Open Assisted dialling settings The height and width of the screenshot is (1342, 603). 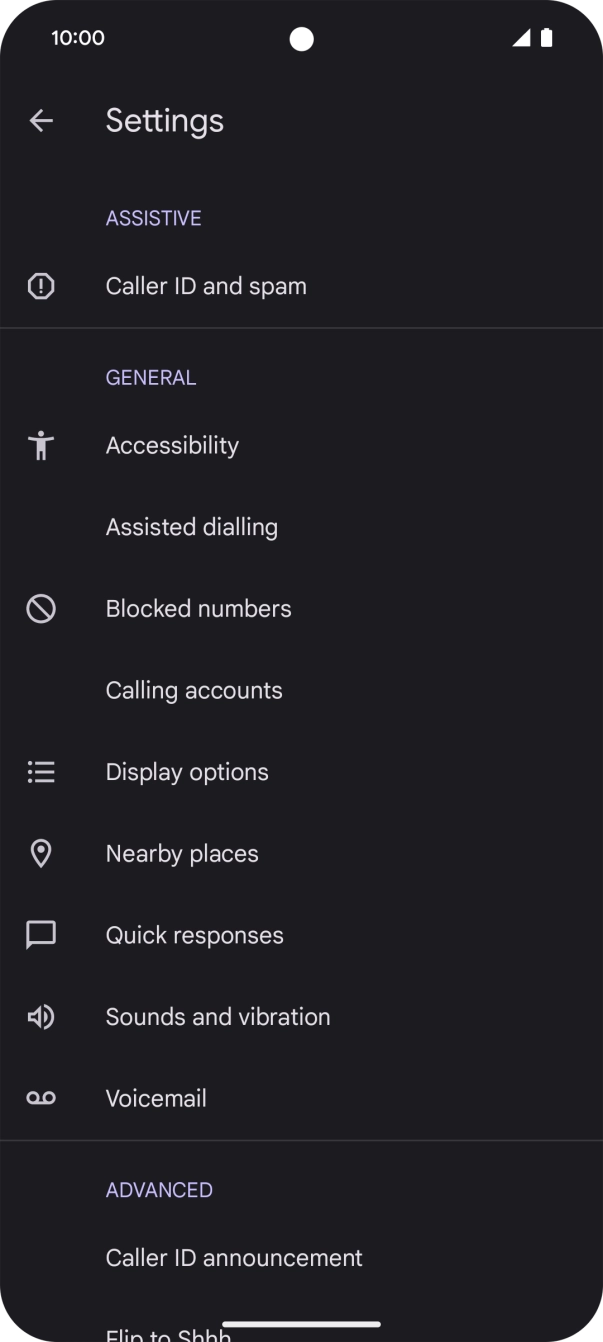click(191, 527)
